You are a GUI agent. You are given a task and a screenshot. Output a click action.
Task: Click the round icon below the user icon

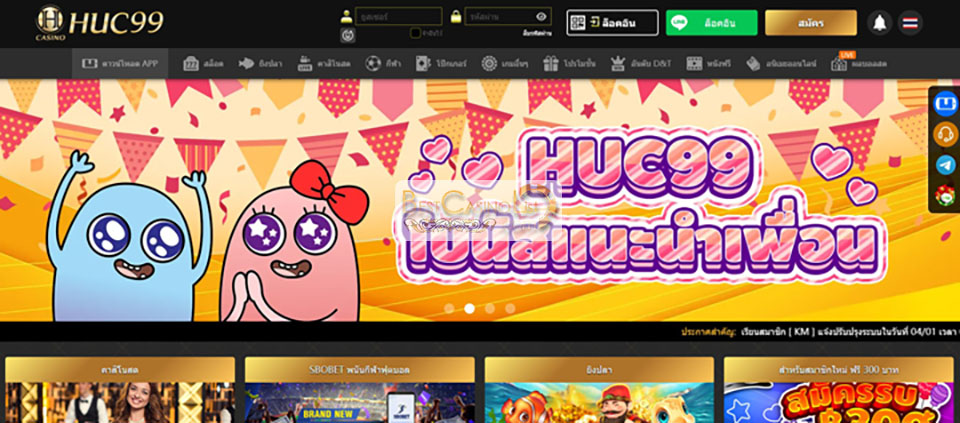point(348,35)
